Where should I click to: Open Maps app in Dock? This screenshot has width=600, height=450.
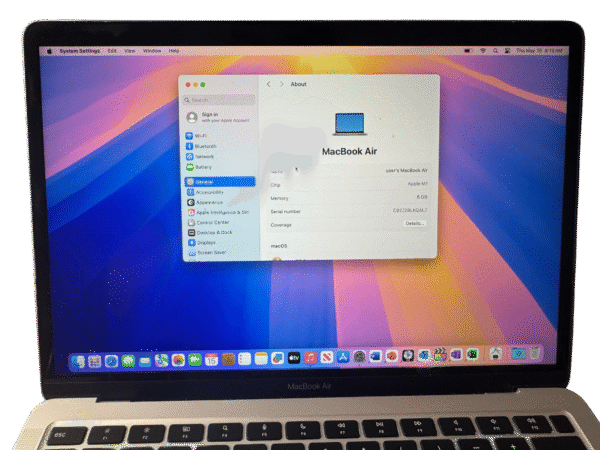tap(161, 360)
